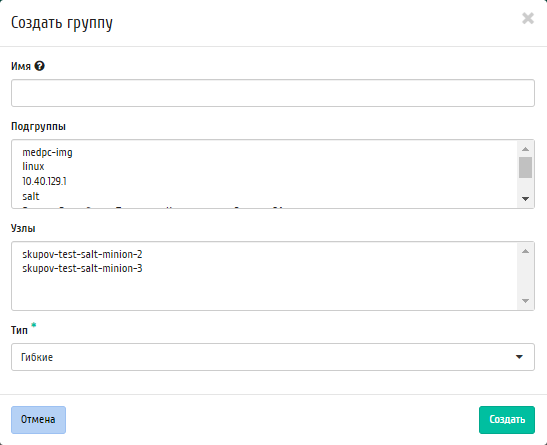
Task: Select linux in the Подгруппы list
Action: (33, 166)
